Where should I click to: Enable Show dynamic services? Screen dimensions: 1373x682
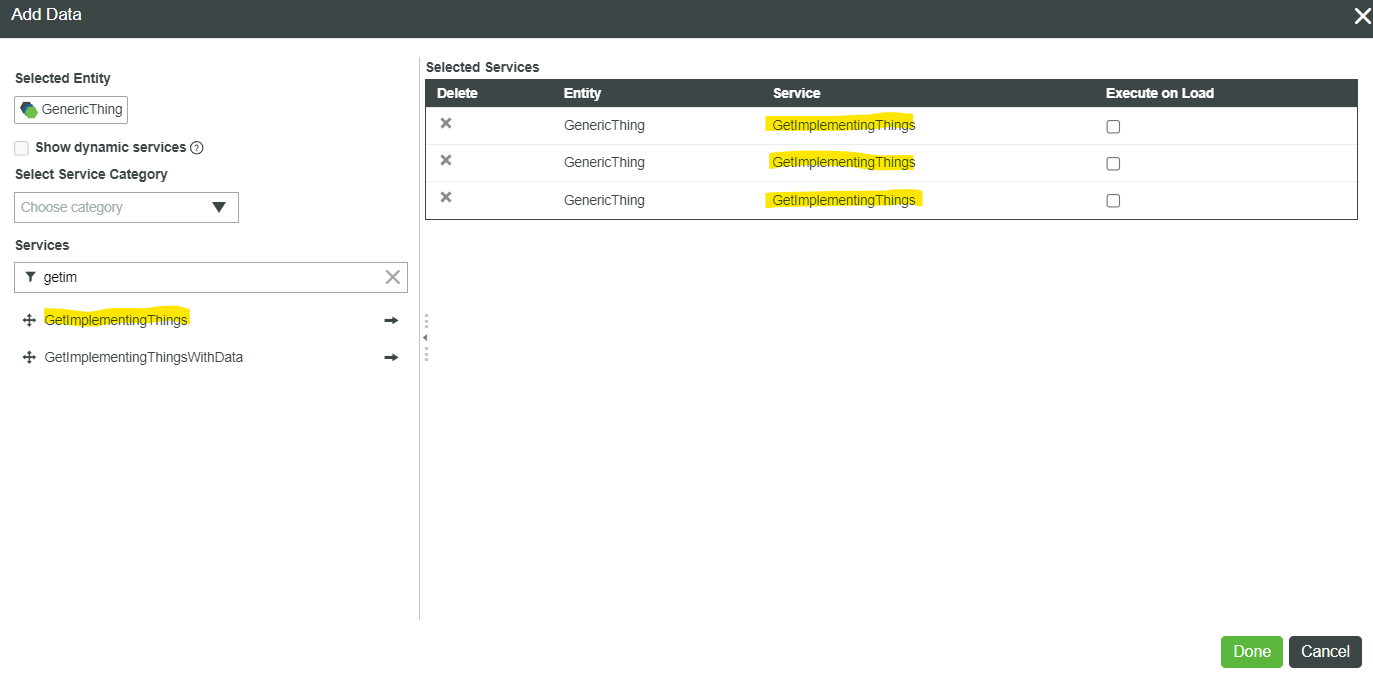(x=21, y=147)
